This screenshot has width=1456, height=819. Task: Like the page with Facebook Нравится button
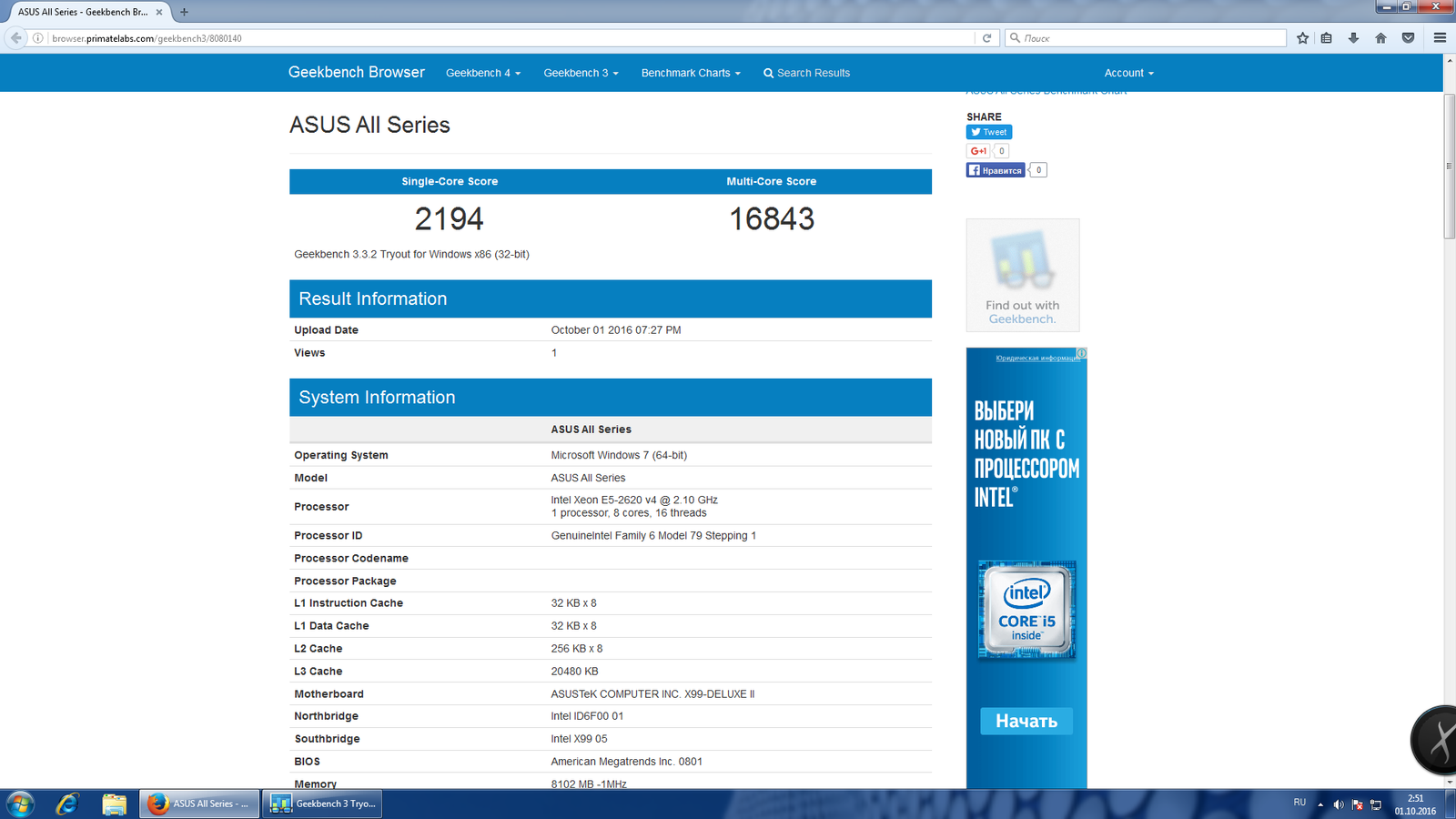tap(996, 170)
